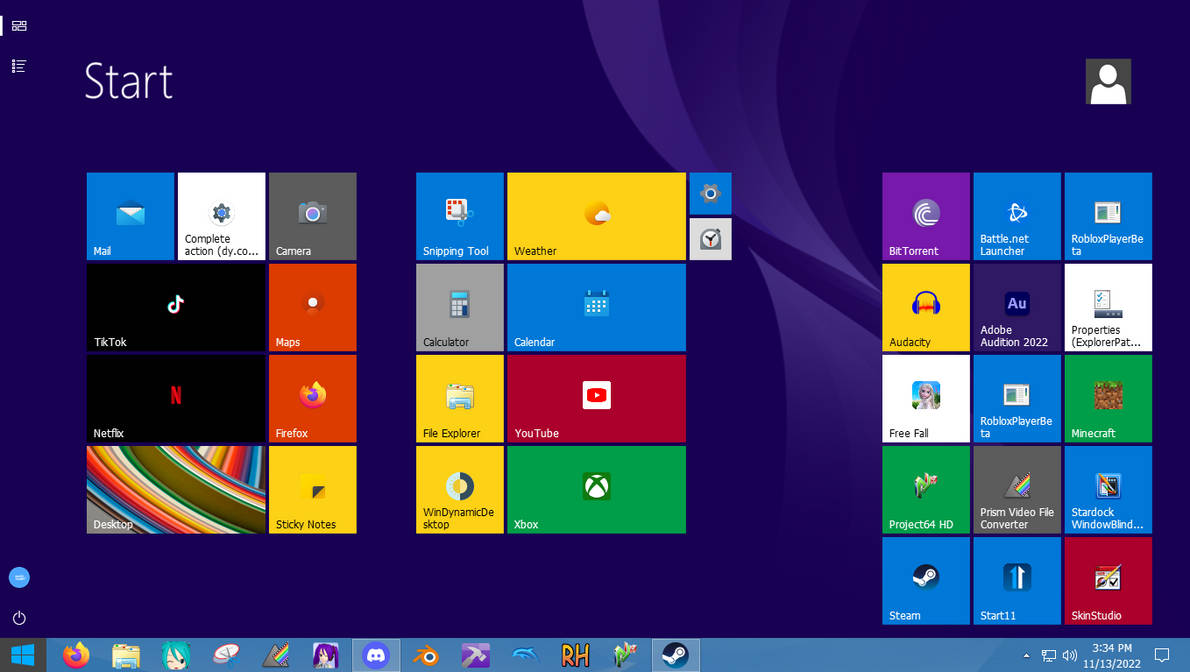Launch the Start11 tile

(1017, 581)
